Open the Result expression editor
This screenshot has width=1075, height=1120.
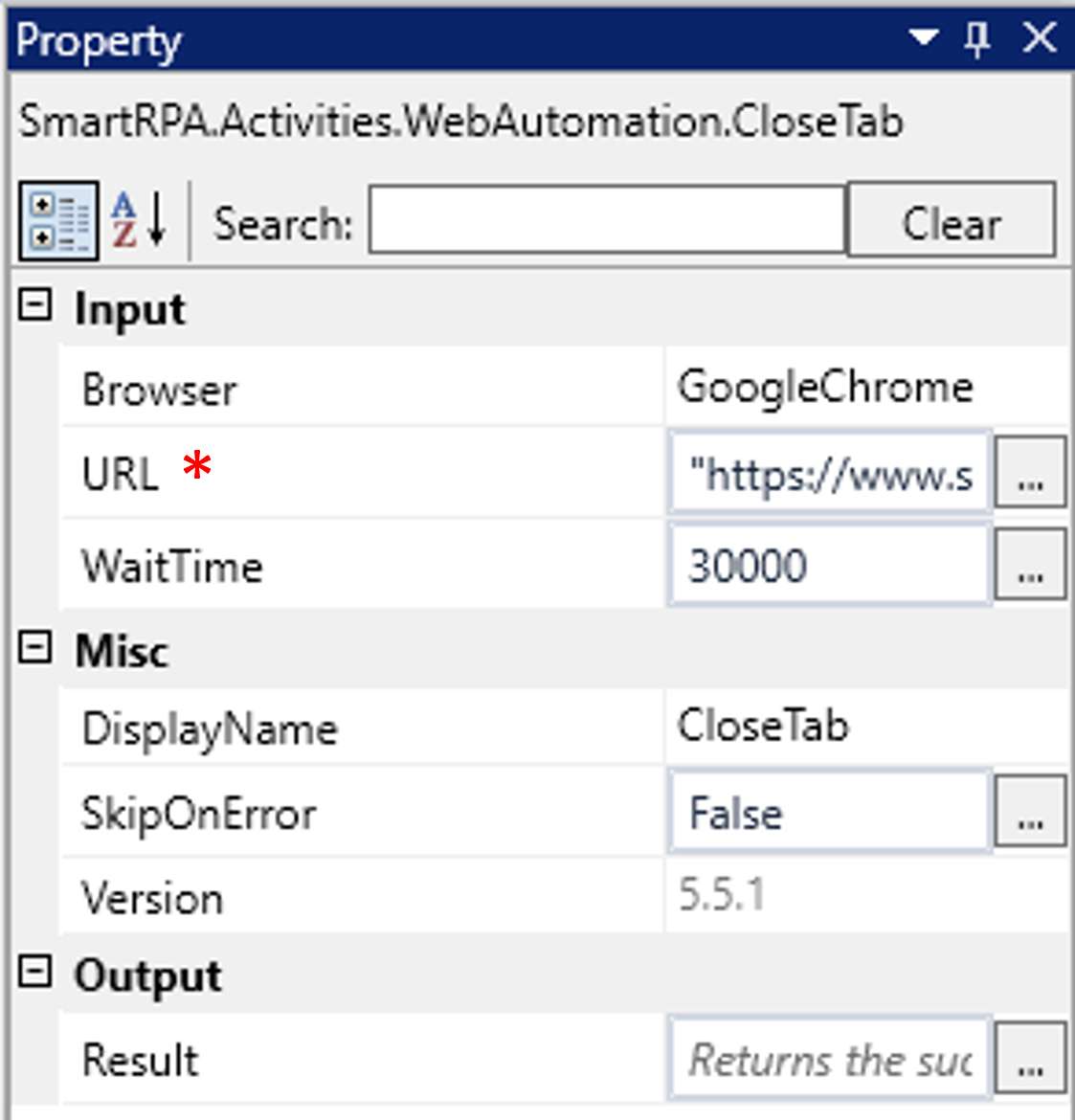[x=1029, y=1058]
